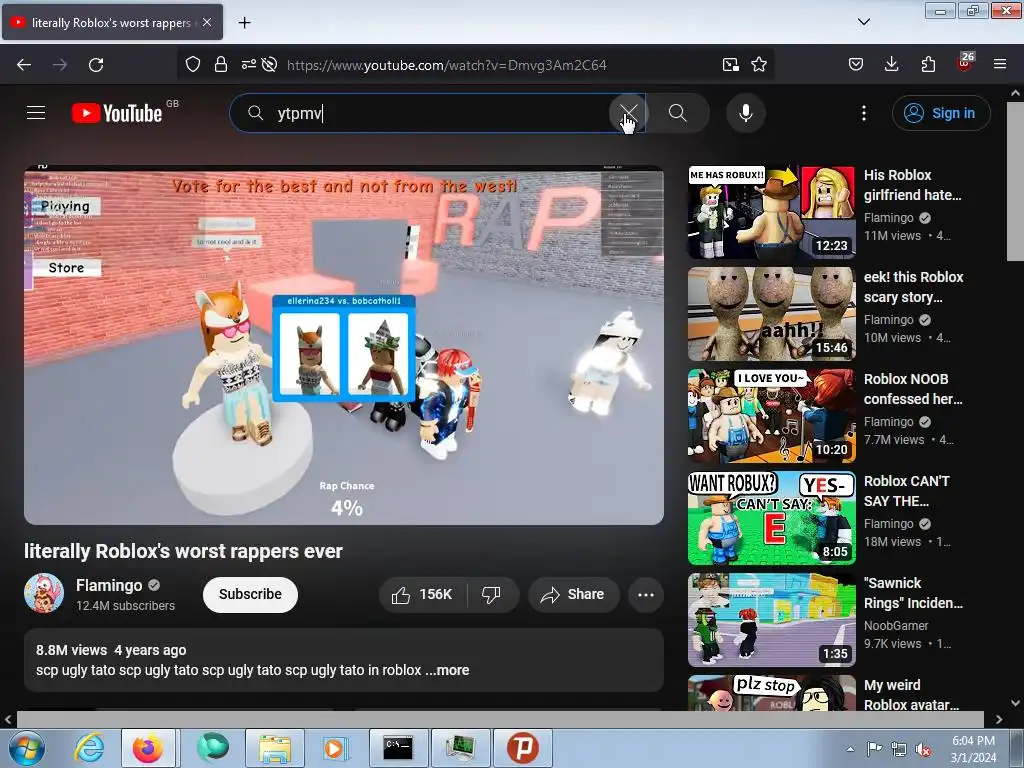Open the site permissions icon in the address bar
This screenshot has height=768, width=1024.
249,64
